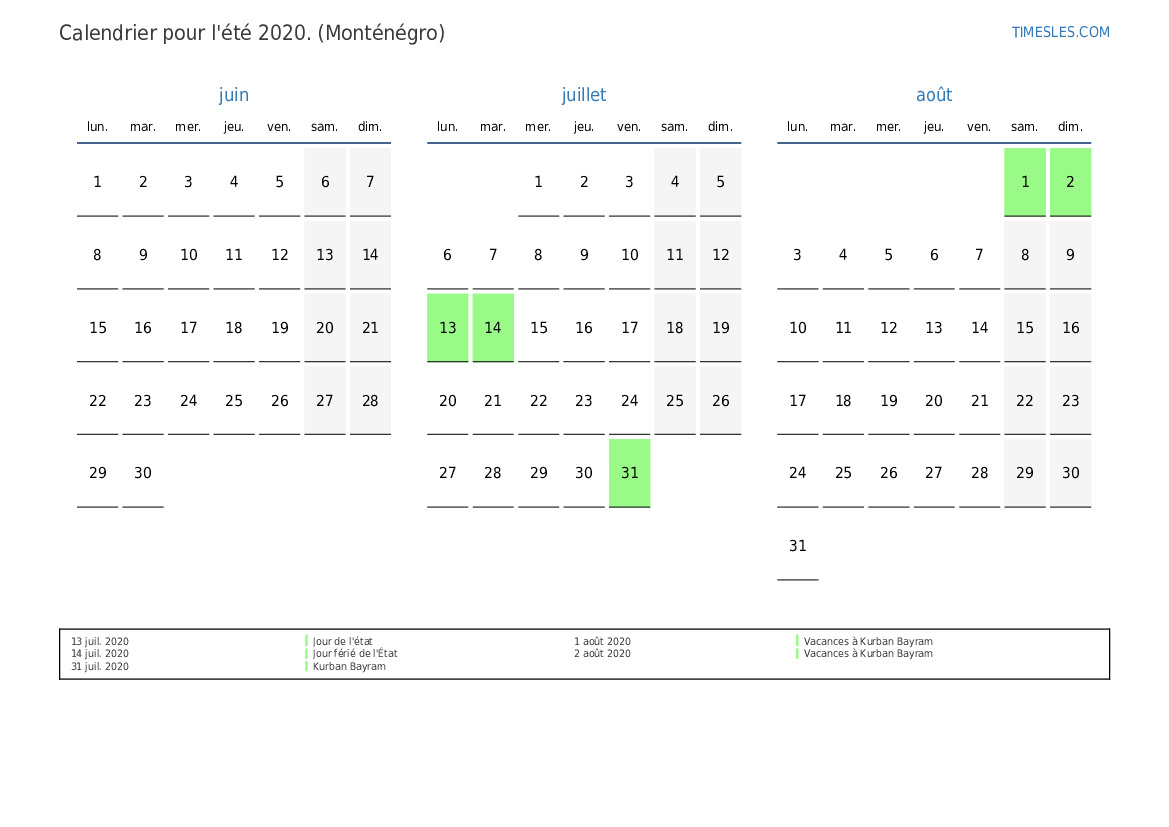Select 31 in the août calendar
Image resolution: width=1169 pixels, height=827 pixels.
pyautogui.click(x=797, y=546)
